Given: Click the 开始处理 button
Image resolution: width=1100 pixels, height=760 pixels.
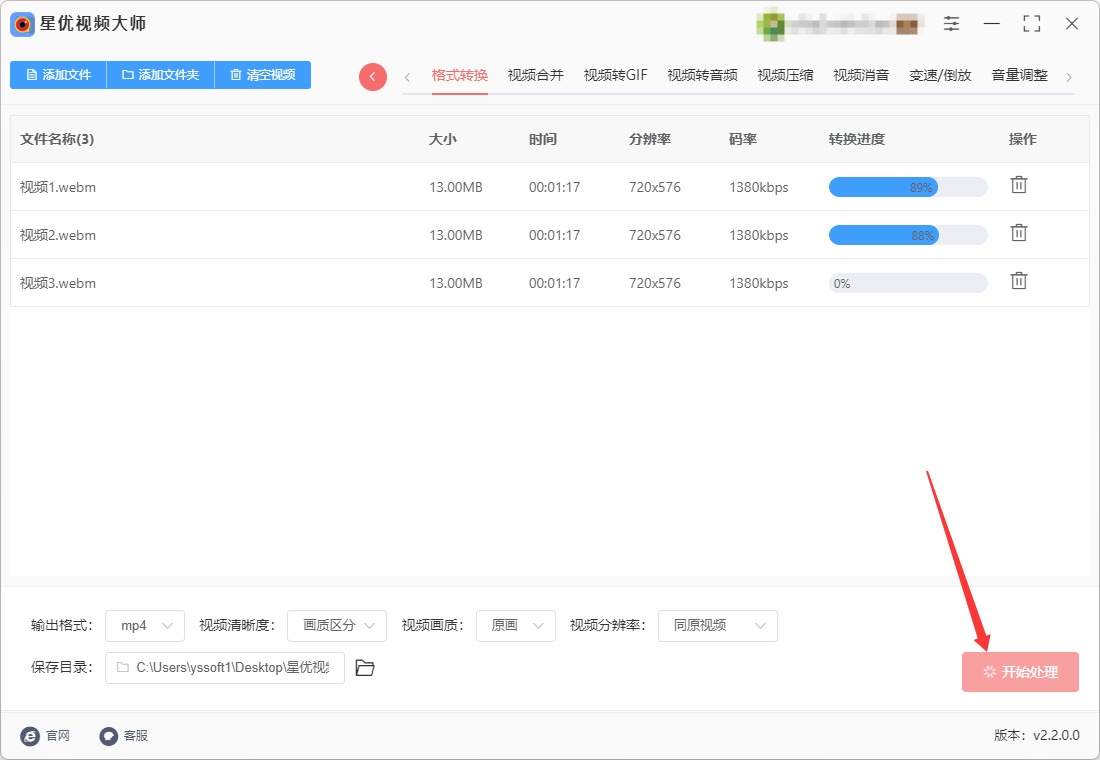Looking at the screenshot, I should pos(1020,672).
